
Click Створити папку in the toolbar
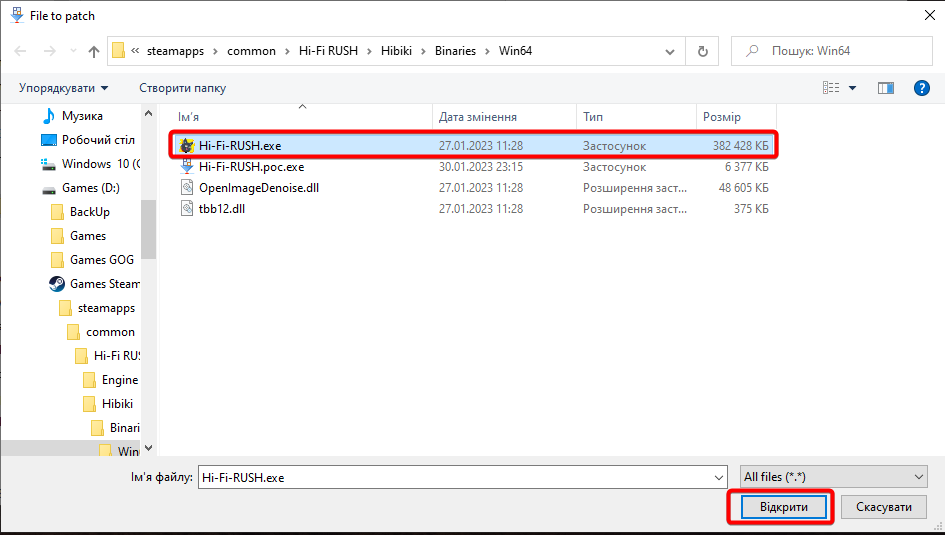tap(182, 88)
